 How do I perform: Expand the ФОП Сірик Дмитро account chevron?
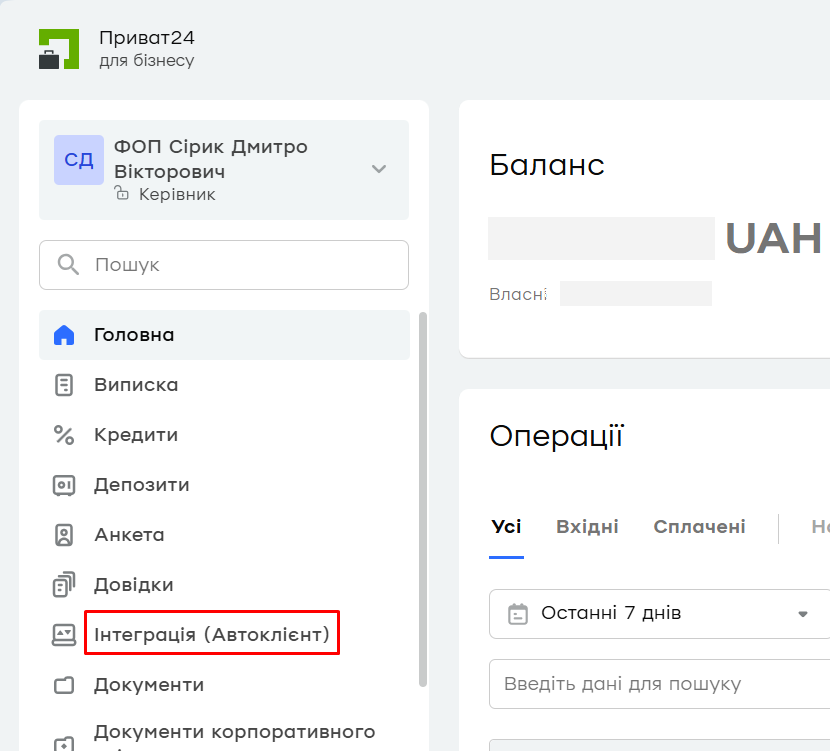pos(379,169)
